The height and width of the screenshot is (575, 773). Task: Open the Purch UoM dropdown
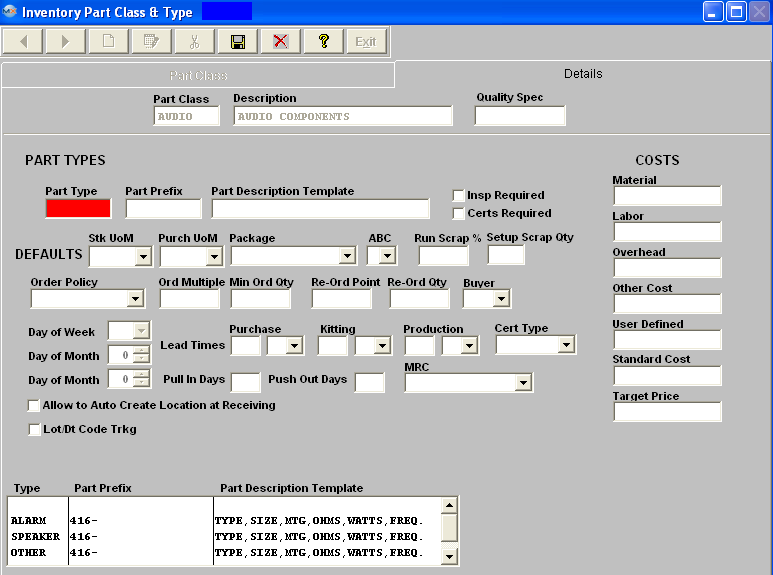click(x=214, y=256)
